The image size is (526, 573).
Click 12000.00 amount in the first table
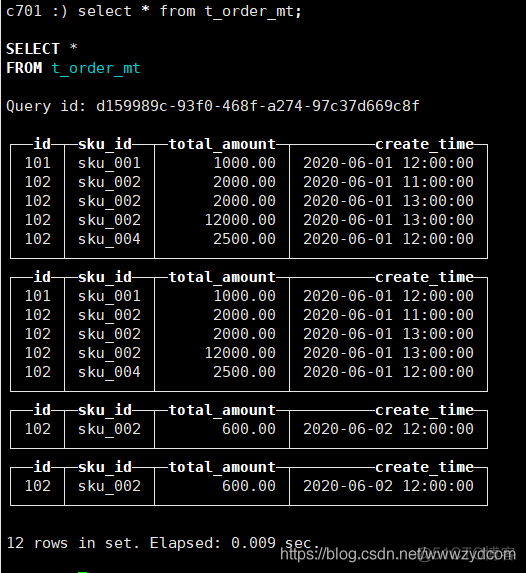(x=240, y=220)
